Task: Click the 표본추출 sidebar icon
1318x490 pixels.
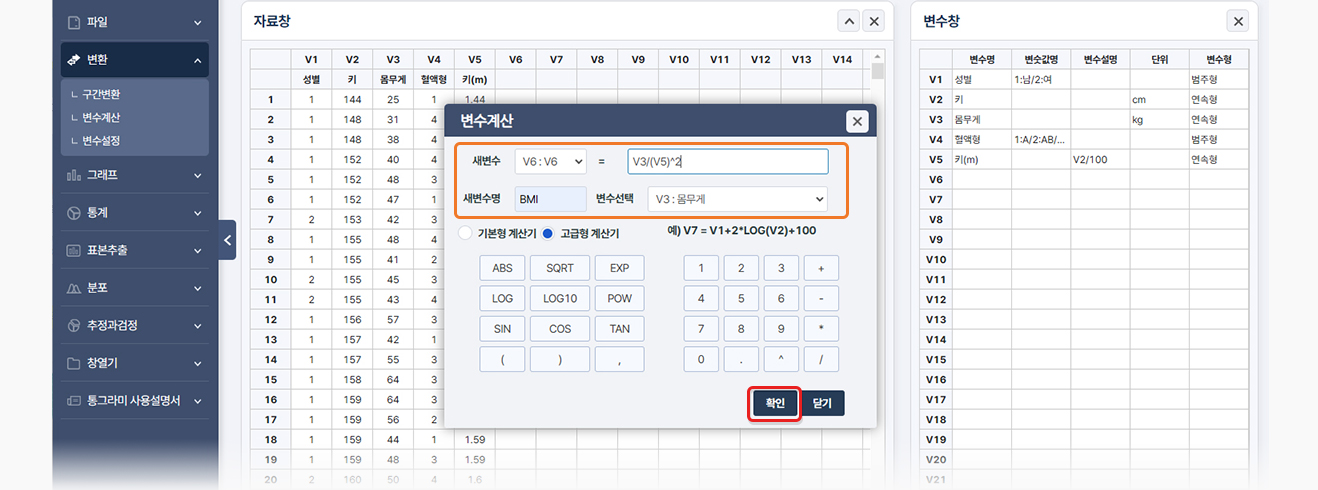Action: click(x=73, y=251)
